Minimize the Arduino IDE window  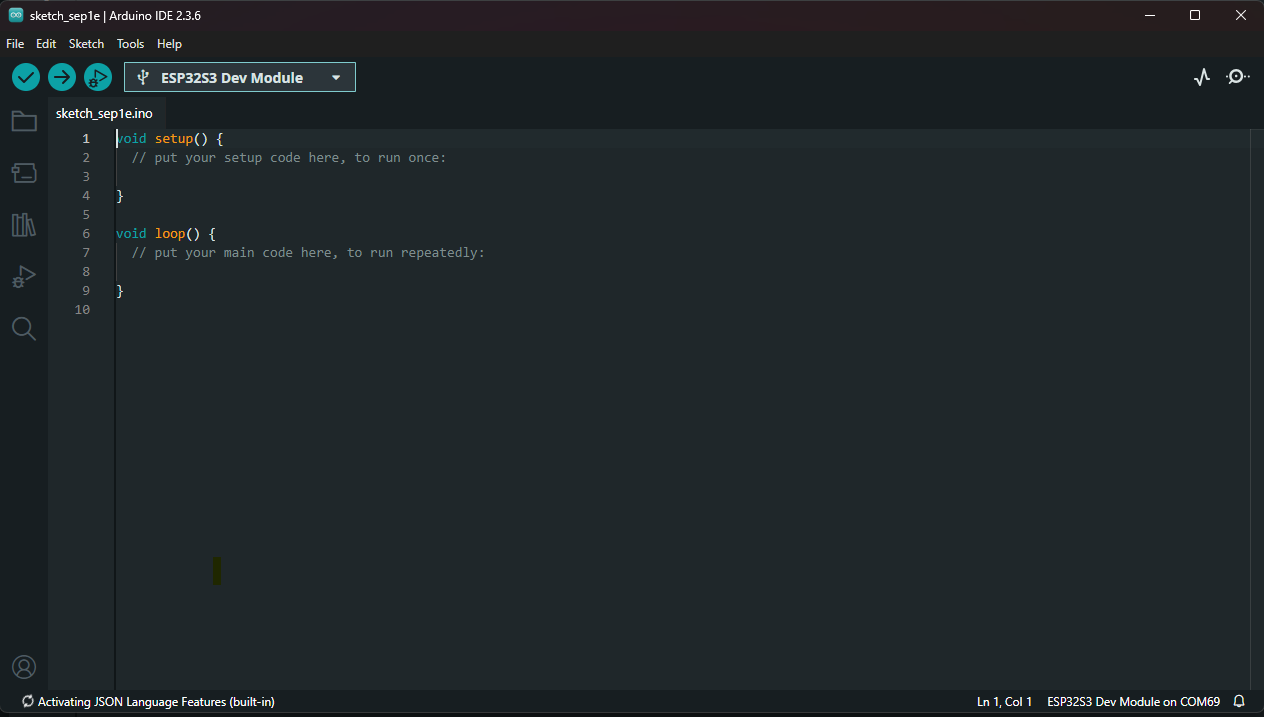1150,15
